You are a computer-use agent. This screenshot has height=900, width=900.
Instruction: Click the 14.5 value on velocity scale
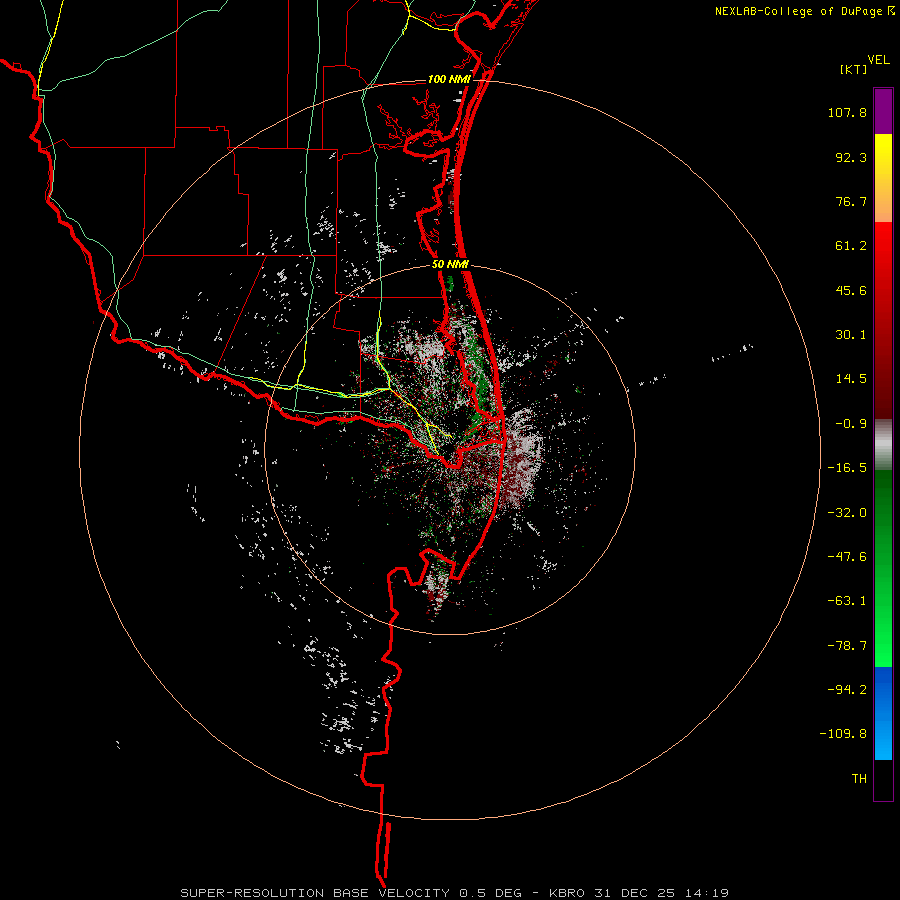851,379
